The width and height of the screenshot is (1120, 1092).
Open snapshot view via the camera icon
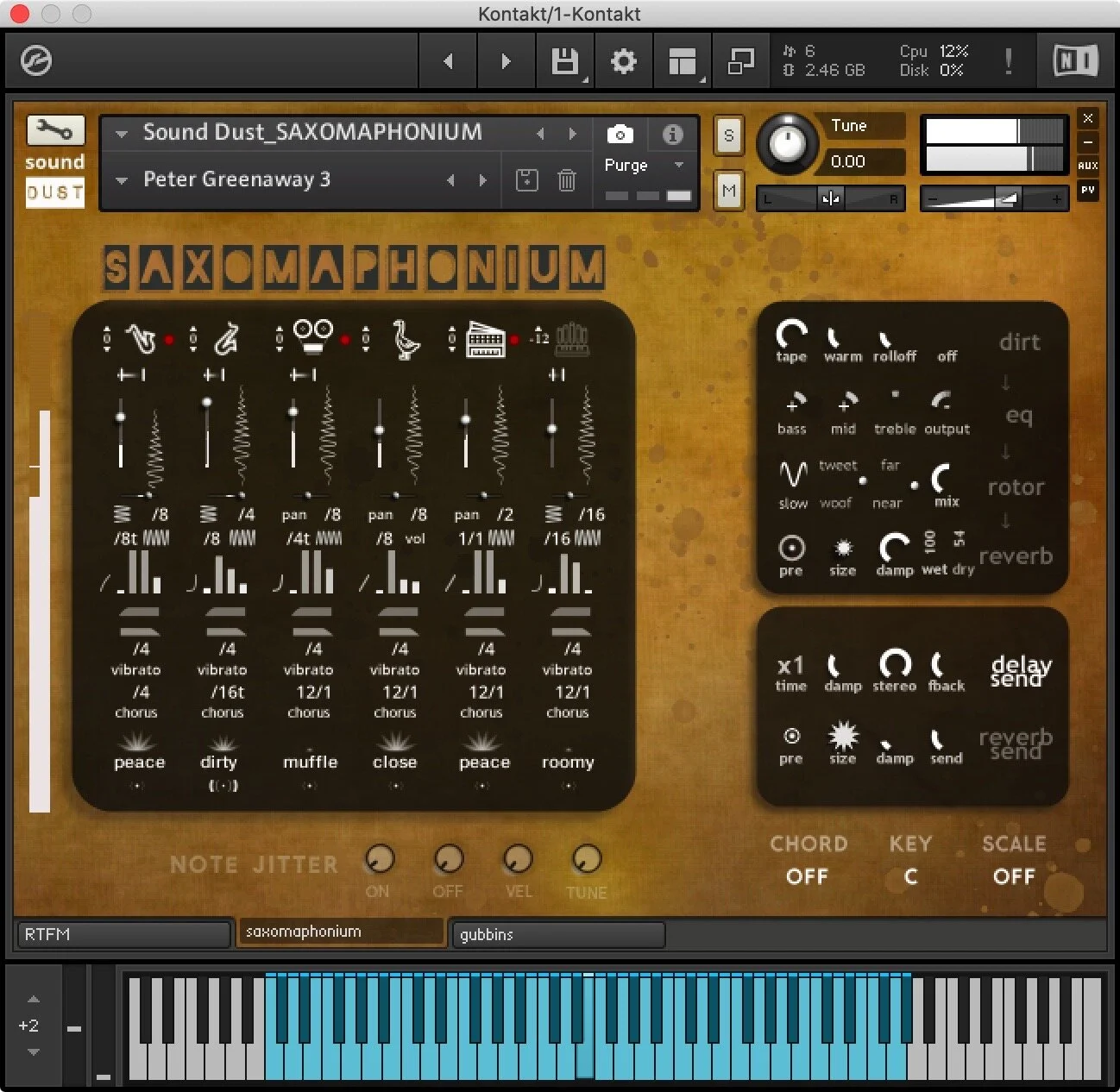(x=620, y=135)
